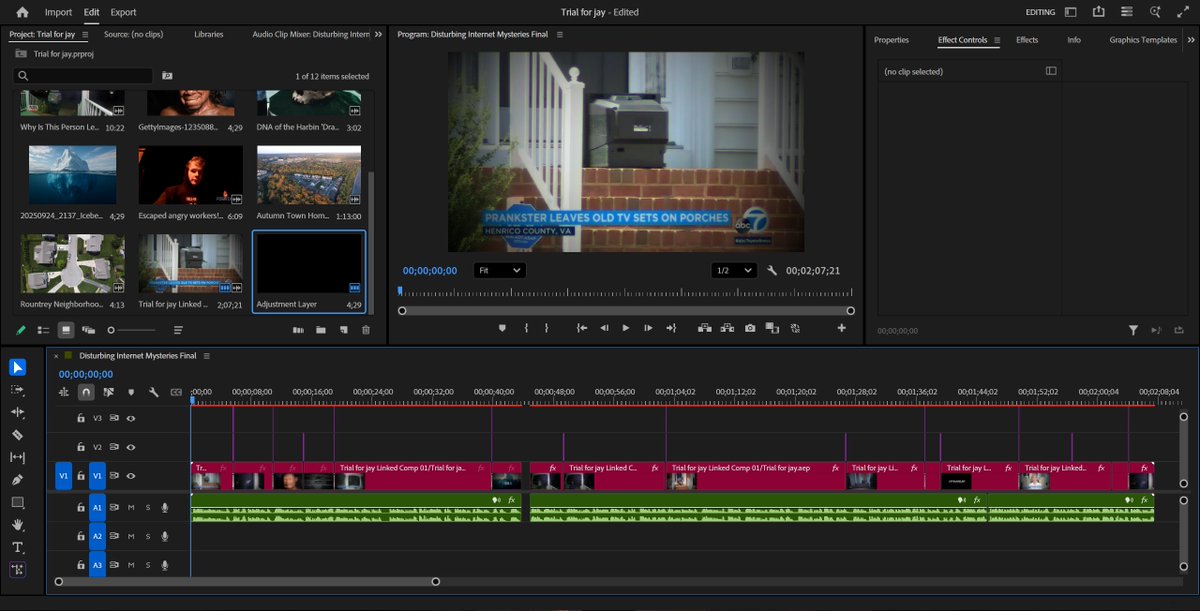Open the Libraries tab
This screenshot has height=611, width=1200.
pyautogui.click(x=208, y=34)
